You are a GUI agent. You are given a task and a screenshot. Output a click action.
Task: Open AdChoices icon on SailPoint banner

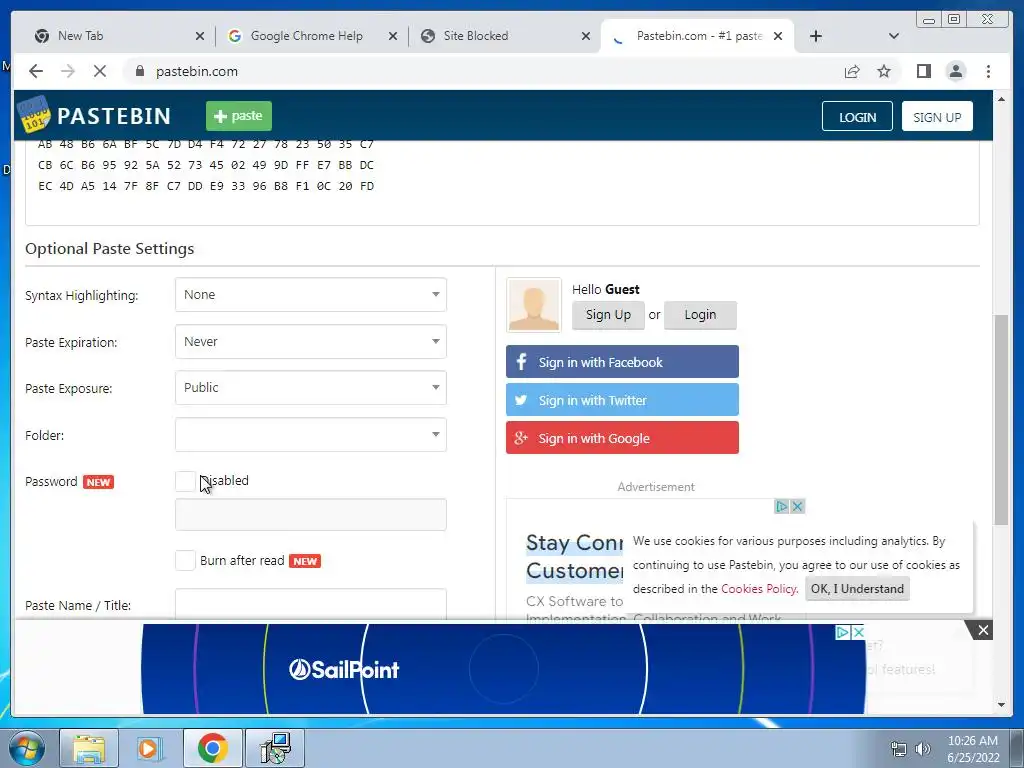[842, 632]
